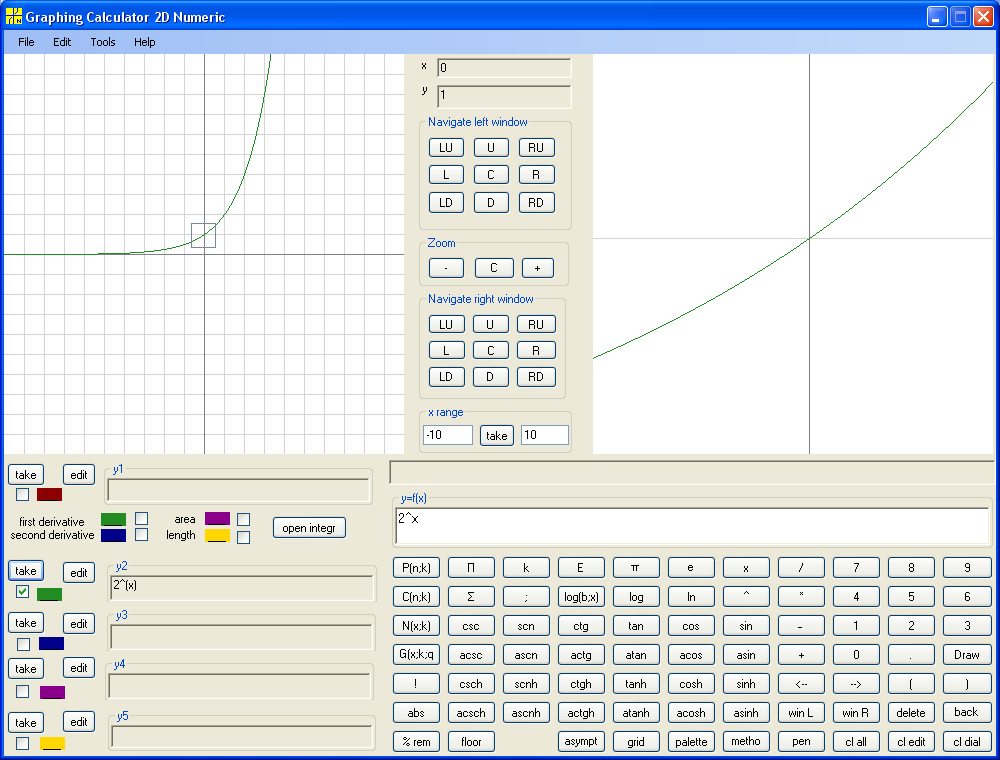1000x760 pixels.
Task: Navigate left window up-left with LU
Action: pyautogui.click(x=446, y=148)
